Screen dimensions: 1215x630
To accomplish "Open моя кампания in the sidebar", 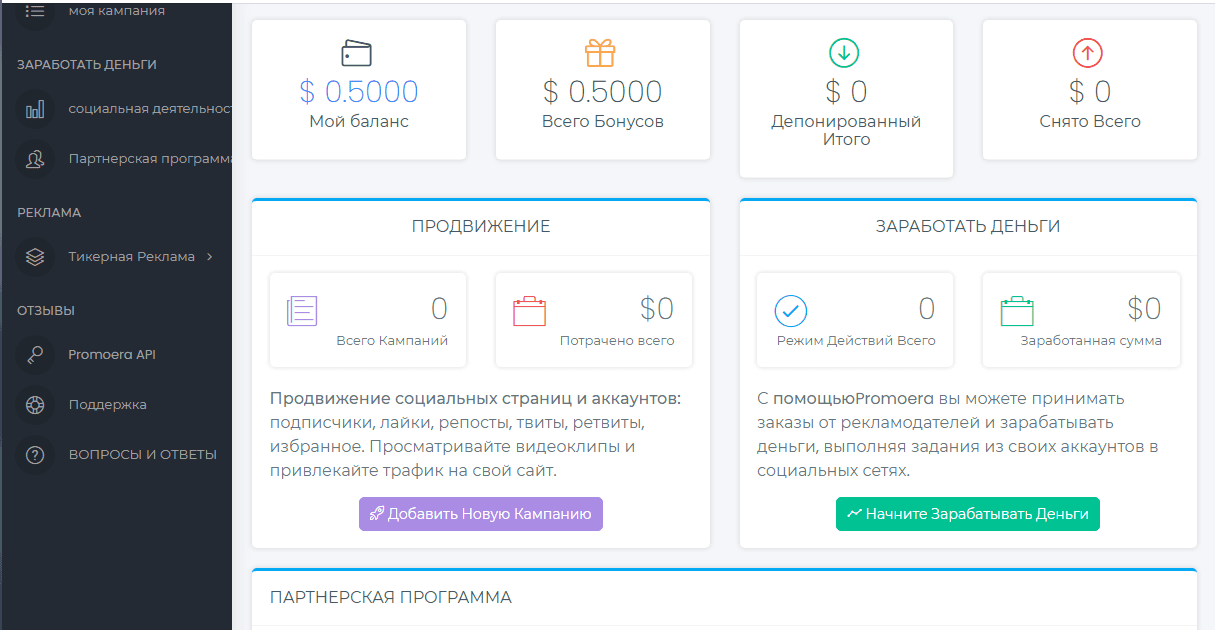I will (x=116, y=11).
